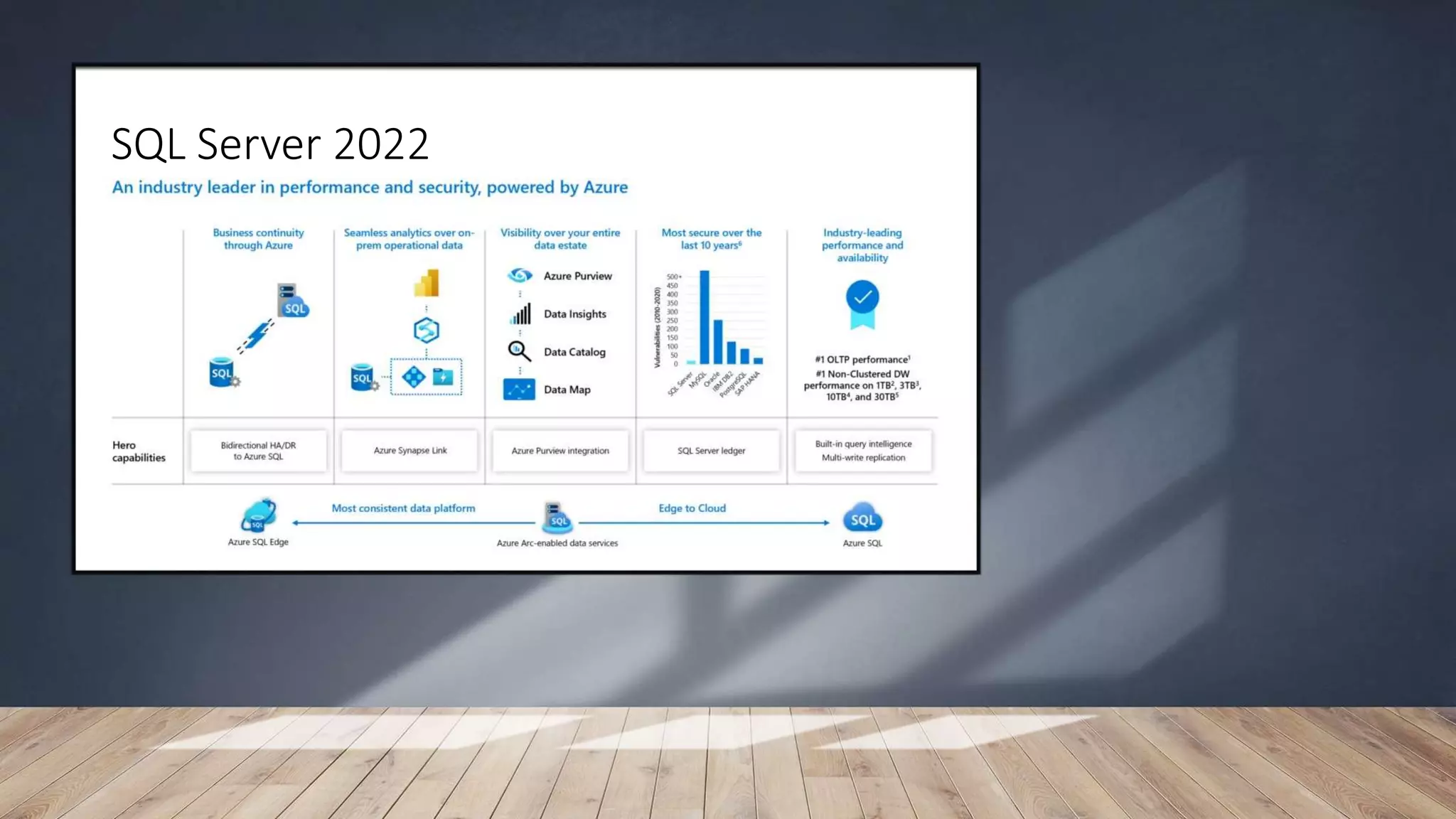Click the SQL database icon under Seamless analytics
This screenshot has width=1456, height=819.
(x=365, y=378)
